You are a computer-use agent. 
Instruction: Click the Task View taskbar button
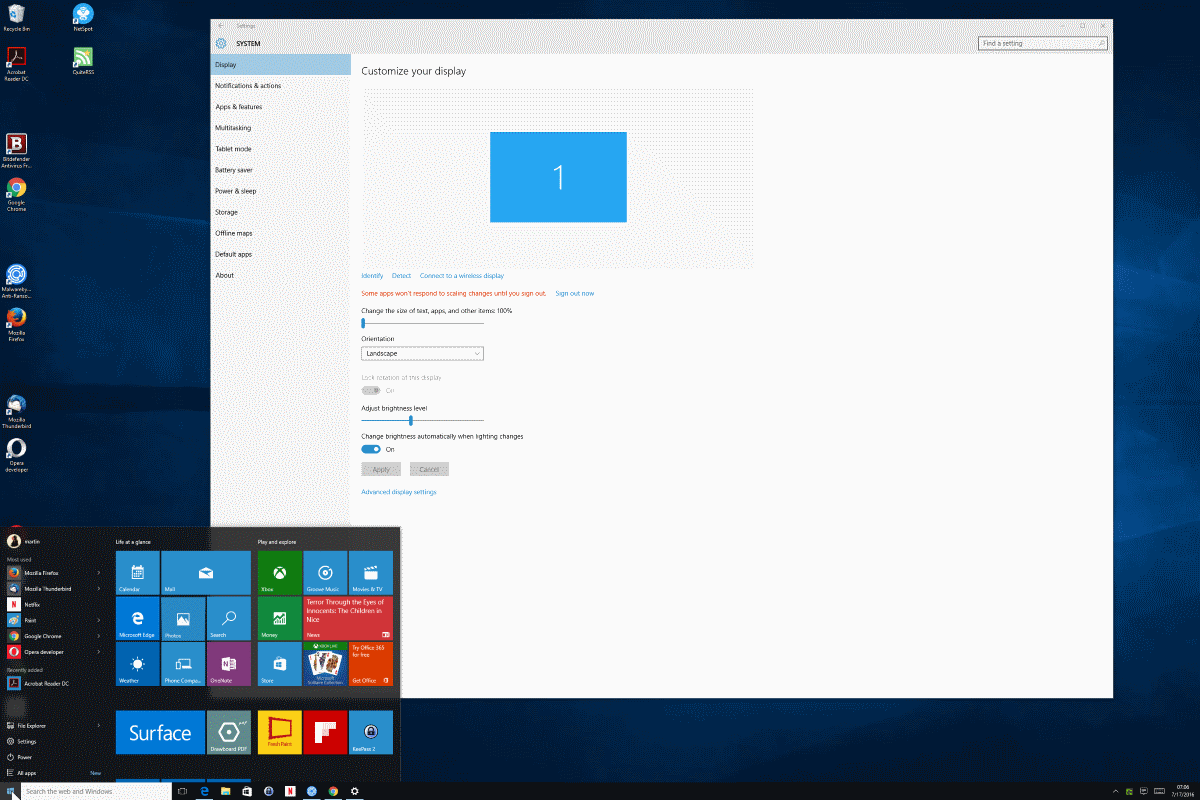click(182, 791)
